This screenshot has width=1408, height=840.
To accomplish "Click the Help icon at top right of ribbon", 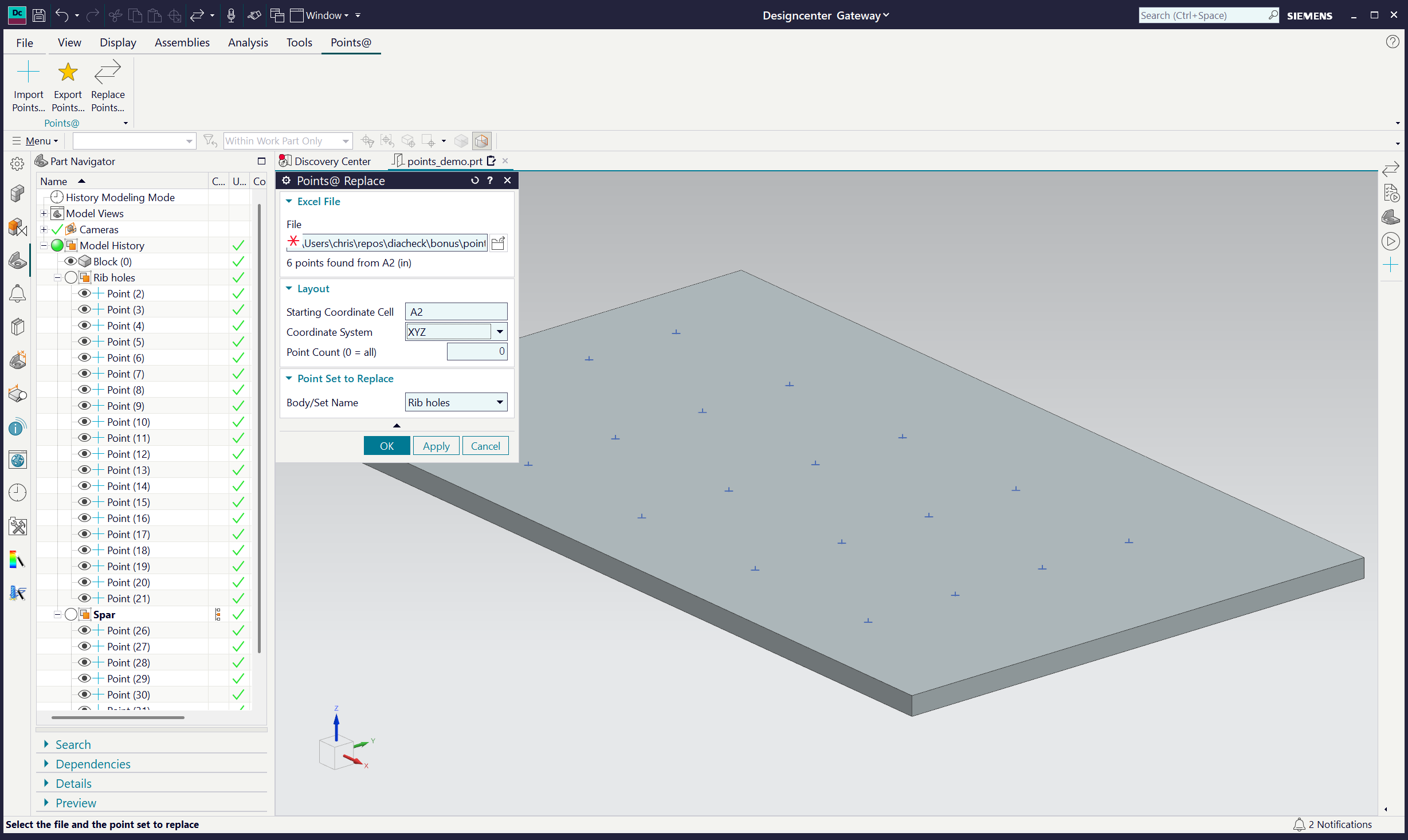I will point(1393,42).
